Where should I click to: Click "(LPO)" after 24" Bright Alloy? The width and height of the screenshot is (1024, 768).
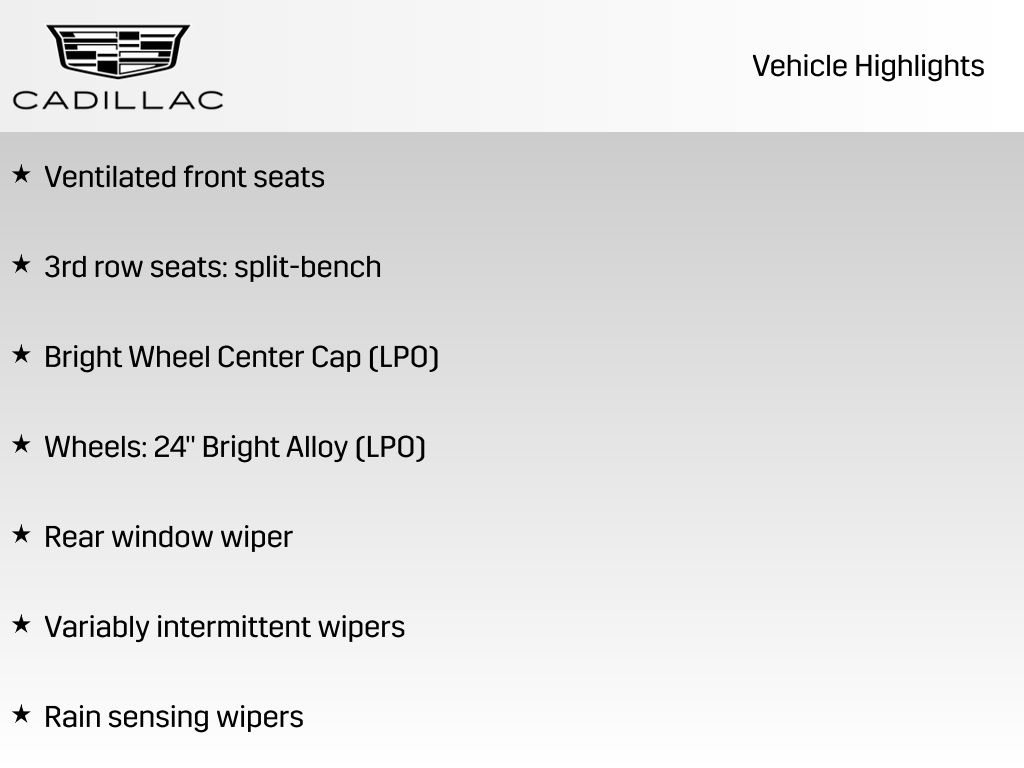pos(390,447)
